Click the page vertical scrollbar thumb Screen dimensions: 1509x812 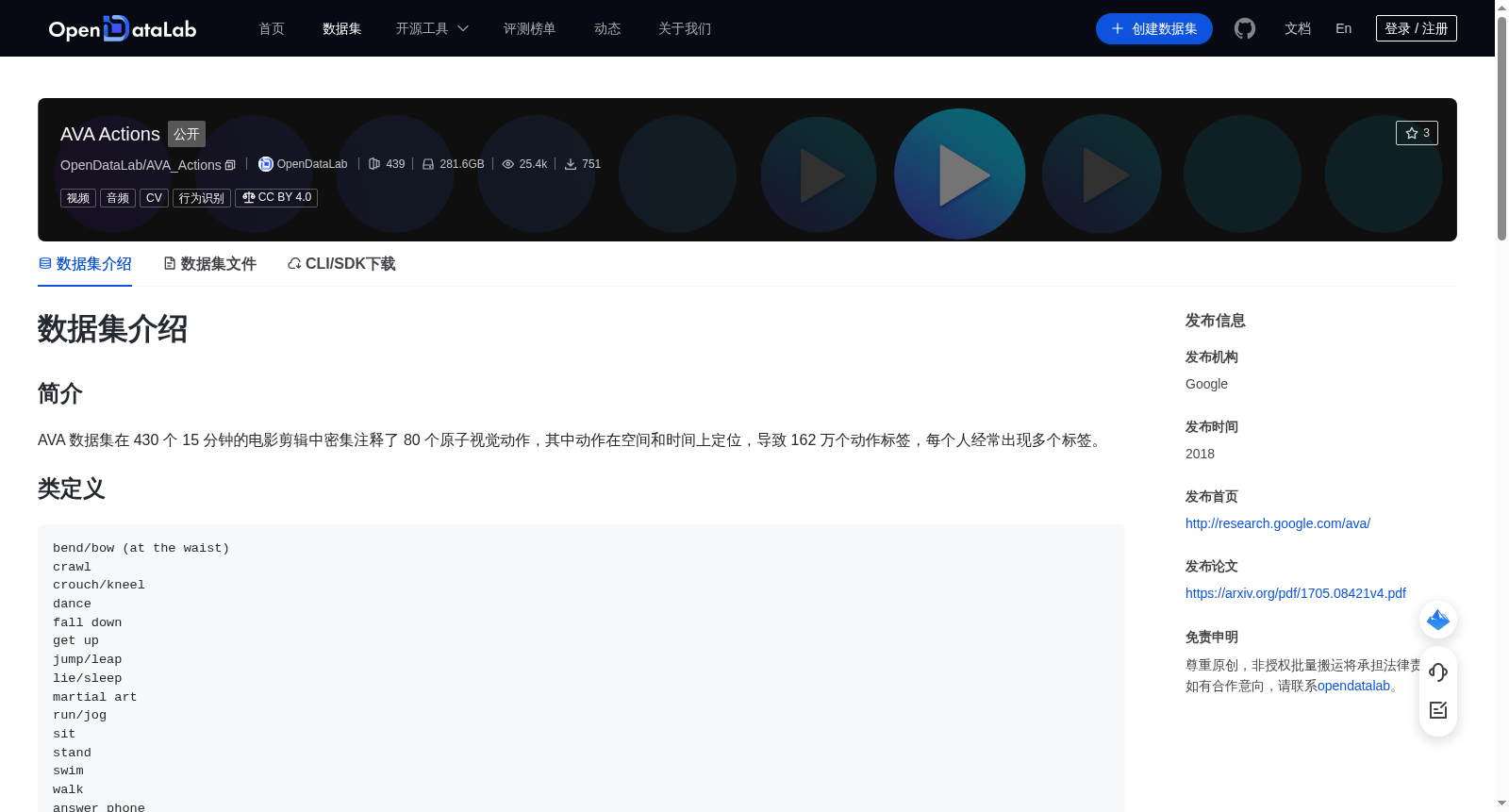[1501, 127]
